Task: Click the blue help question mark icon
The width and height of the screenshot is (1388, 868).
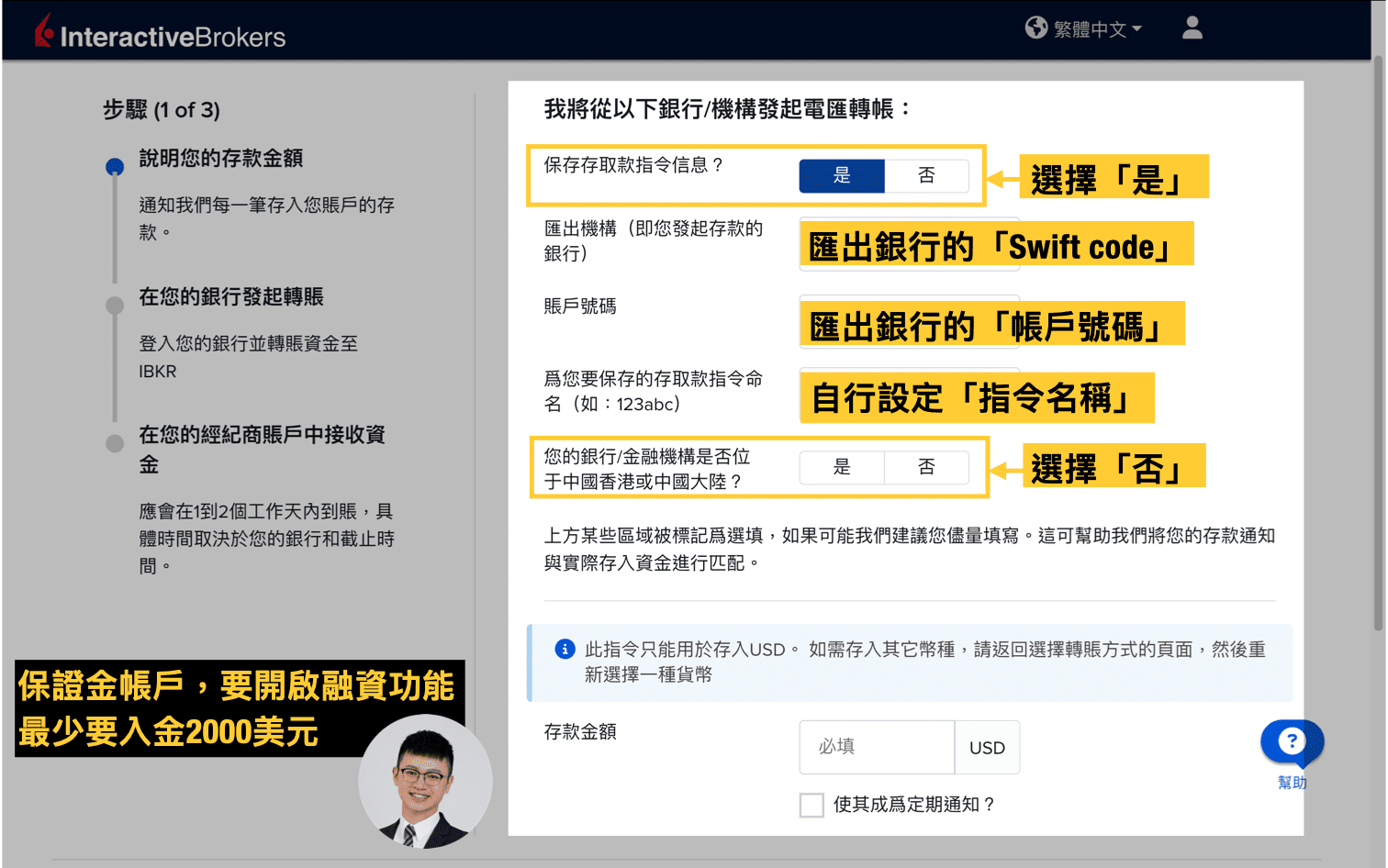Action: [x=1291, y=741]
